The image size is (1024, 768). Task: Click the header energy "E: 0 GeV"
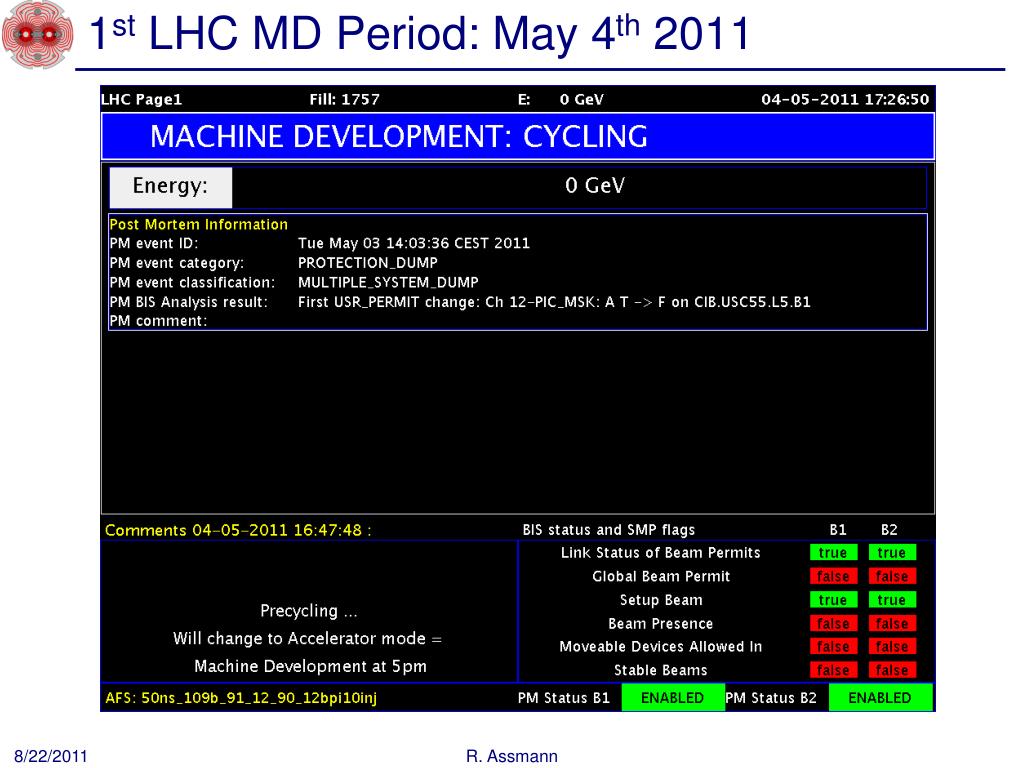(x=561, y=99)
